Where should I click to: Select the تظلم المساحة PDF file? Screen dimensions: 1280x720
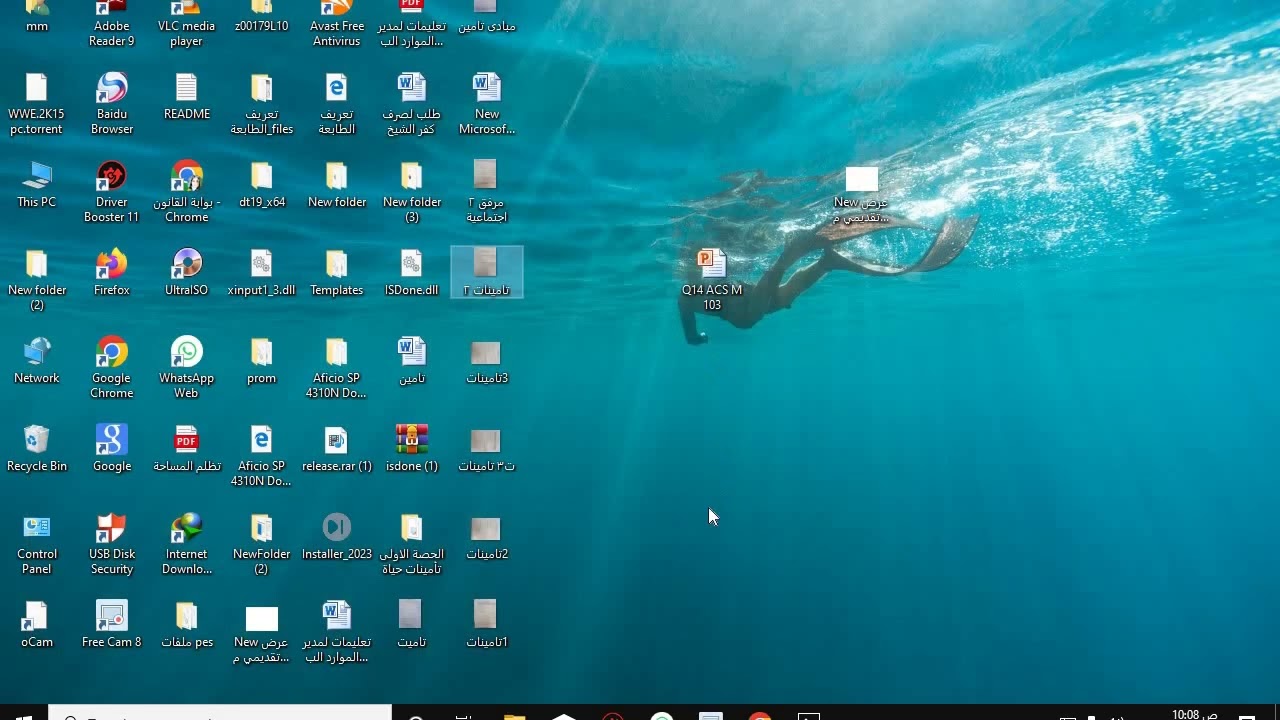click(186, 449)
